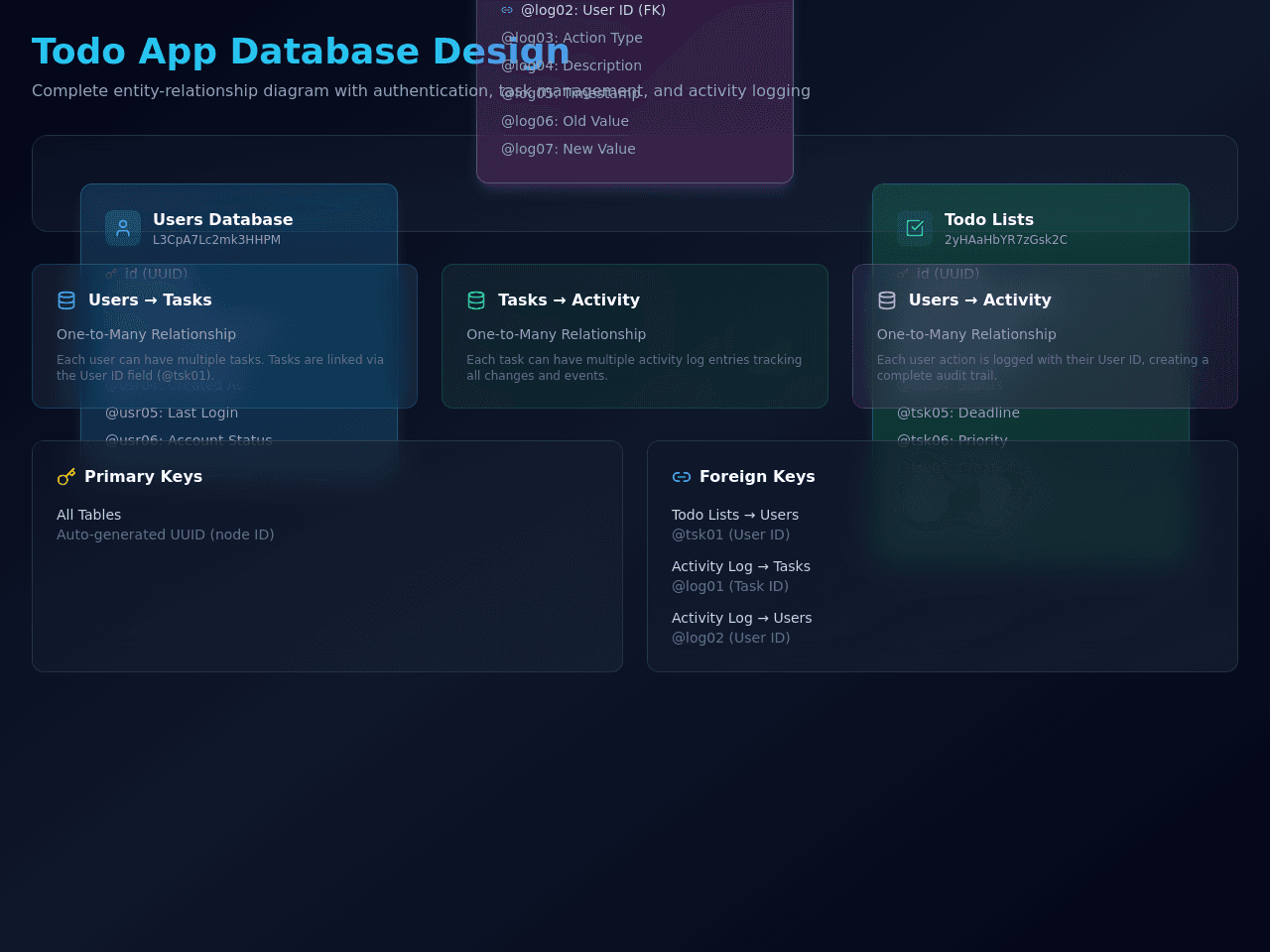Click the link icon next to @log02: User ID (FK)

[x=507, y=10]
